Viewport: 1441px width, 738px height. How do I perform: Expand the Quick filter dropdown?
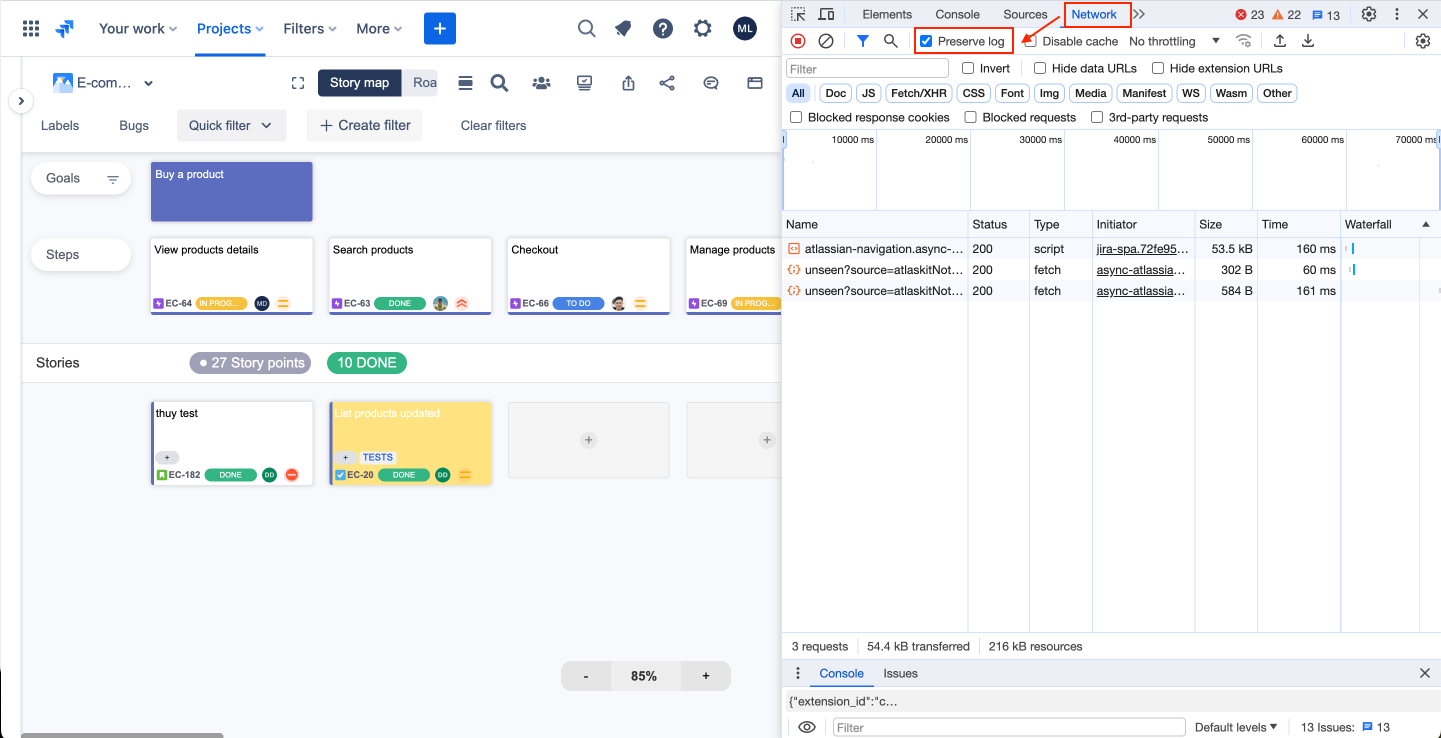coord(231,125)
